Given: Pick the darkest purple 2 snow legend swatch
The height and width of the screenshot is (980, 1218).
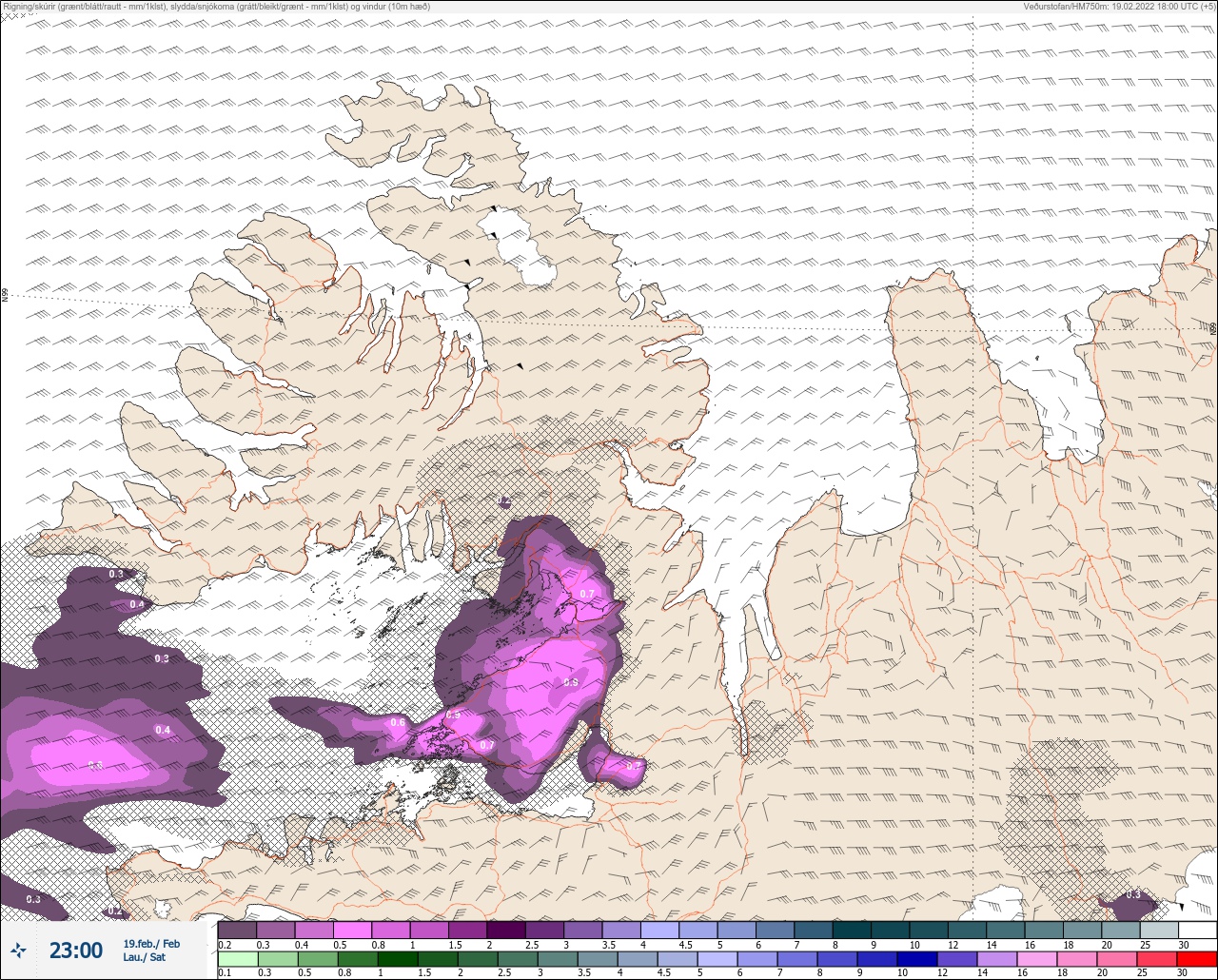Looking at the screenshot, I should tap(506, 930).
